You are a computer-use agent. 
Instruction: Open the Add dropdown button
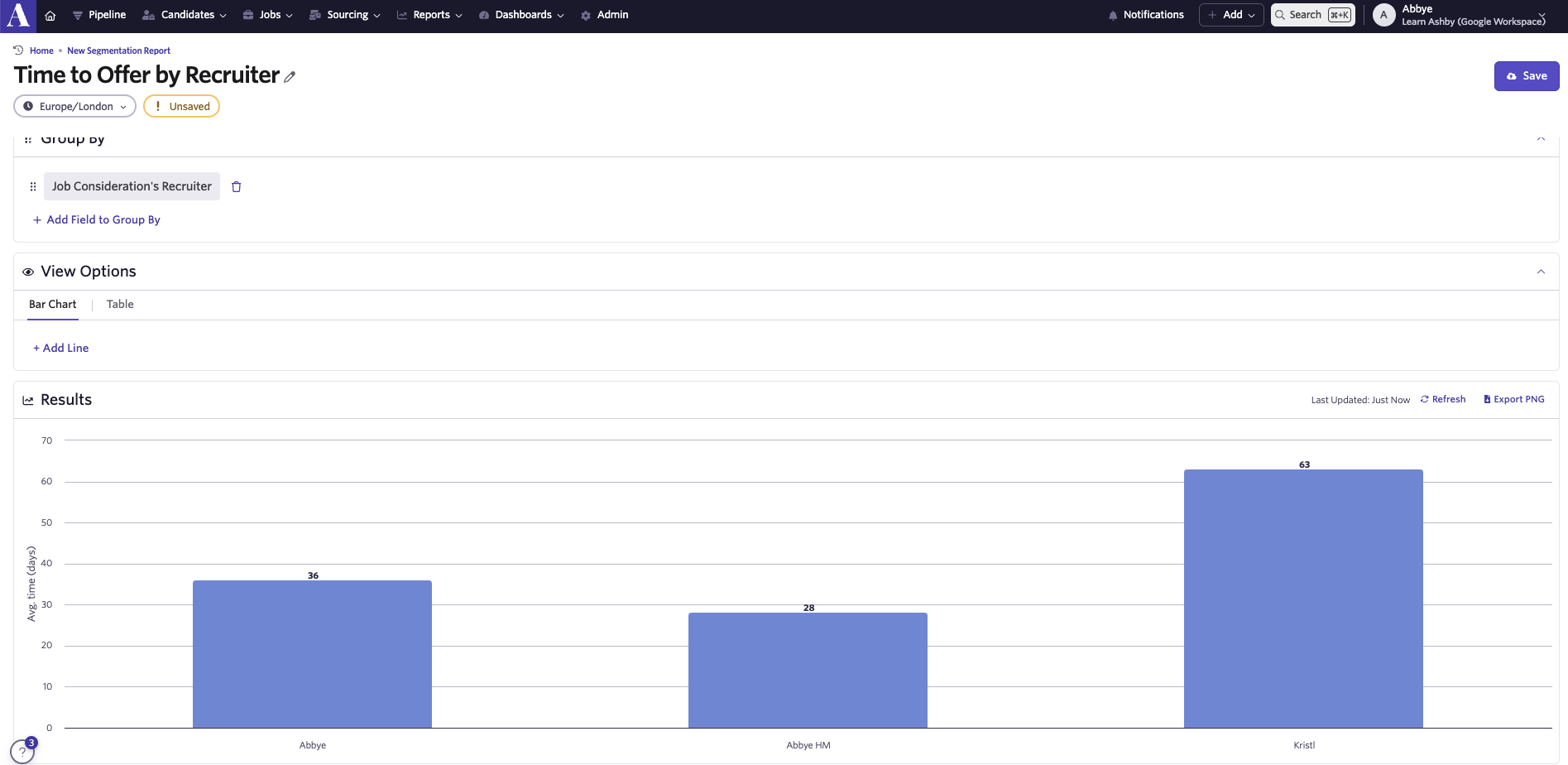tap(1231, 15)
